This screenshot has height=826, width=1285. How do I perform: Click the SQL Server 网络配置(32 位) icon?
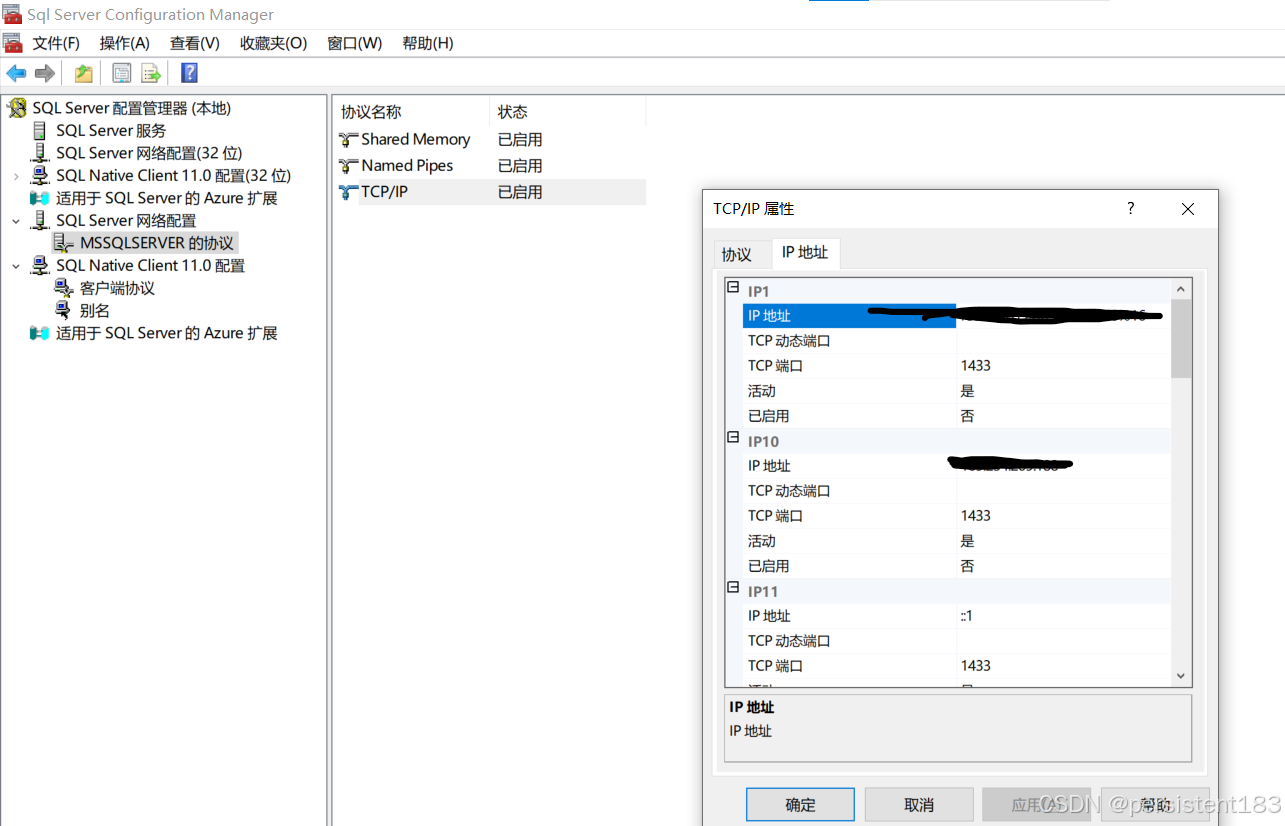(40, 153)
